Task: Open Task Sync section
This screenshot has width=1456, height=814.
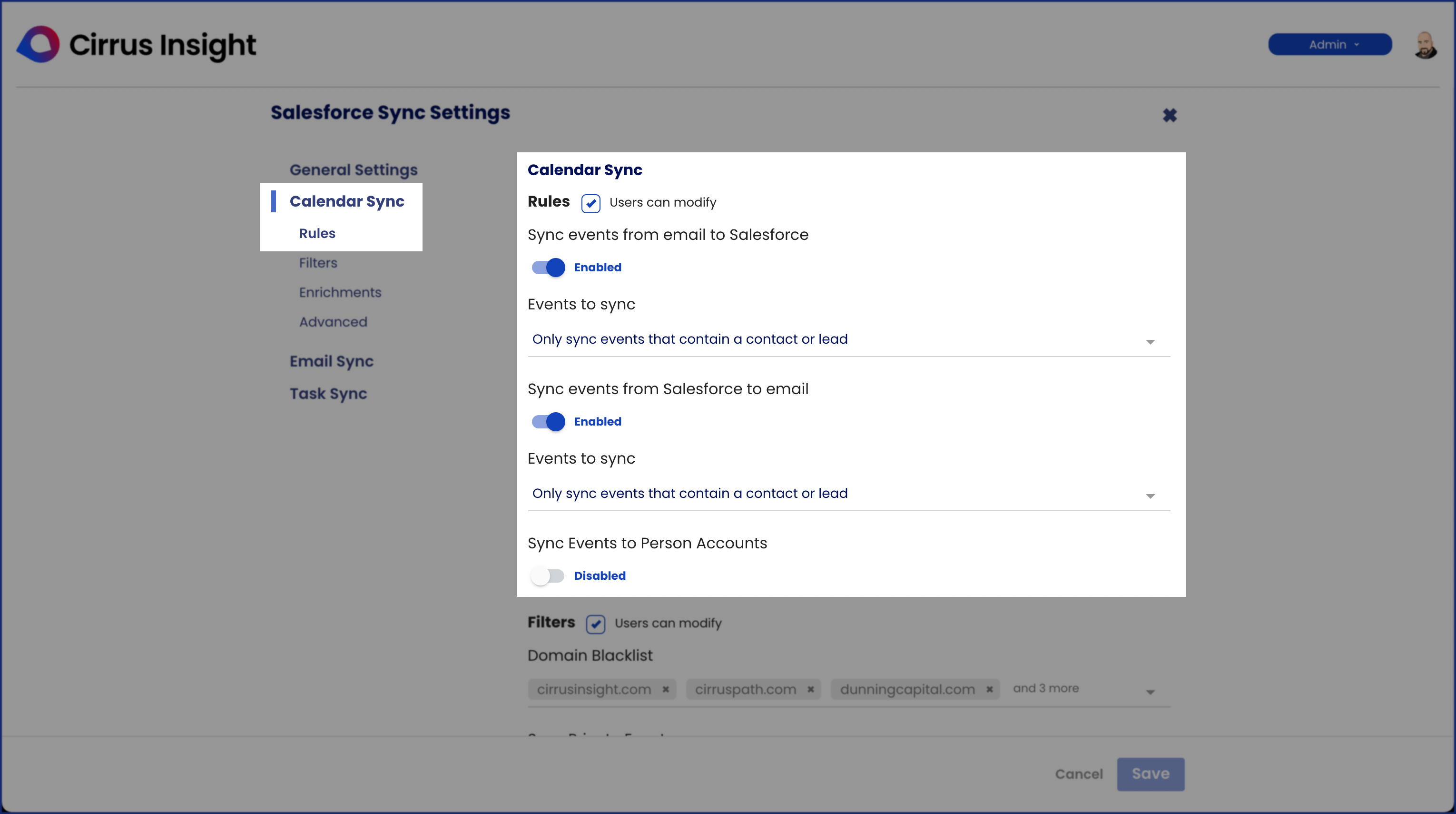Action: (x=328, y=393)
